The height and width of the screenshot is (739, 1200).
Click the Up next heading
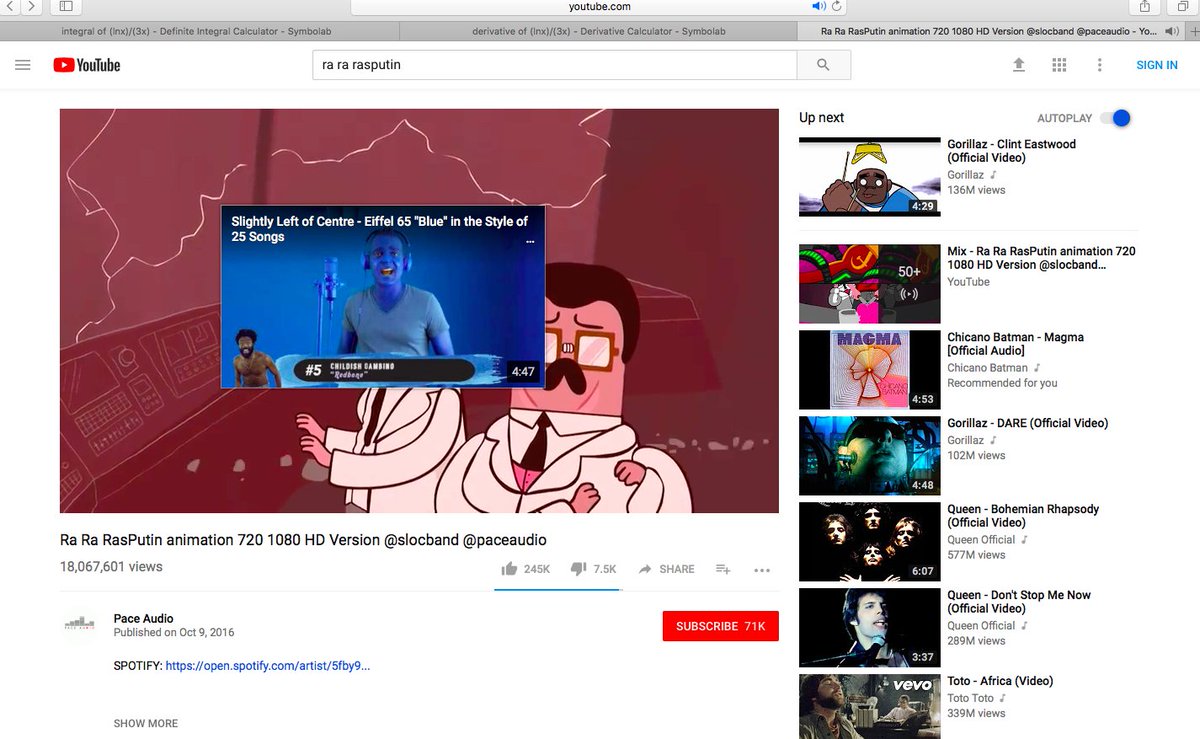tap(822, 118)
